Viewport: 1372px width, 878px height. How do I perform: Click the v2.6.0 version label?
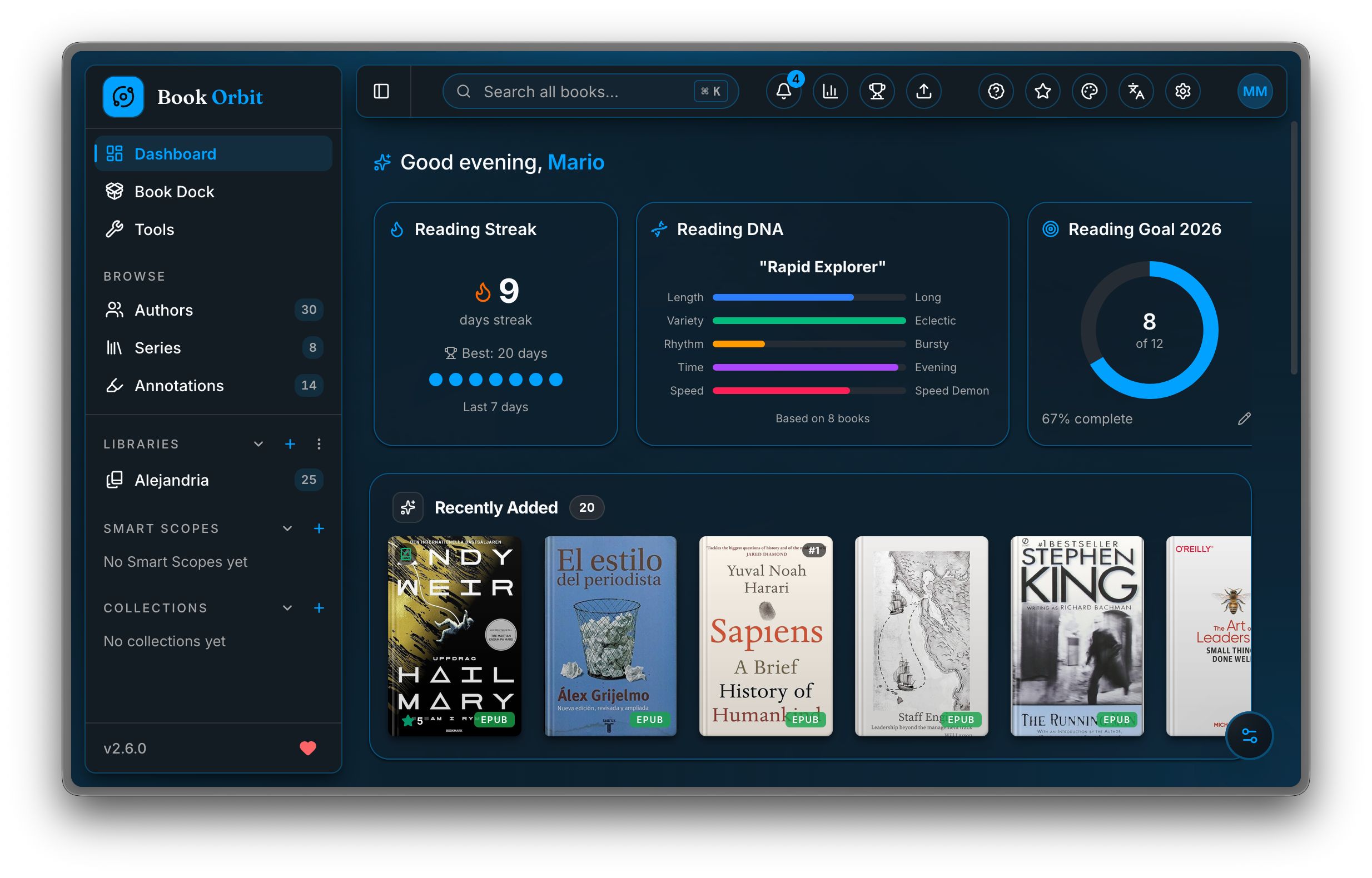[125, 748]
